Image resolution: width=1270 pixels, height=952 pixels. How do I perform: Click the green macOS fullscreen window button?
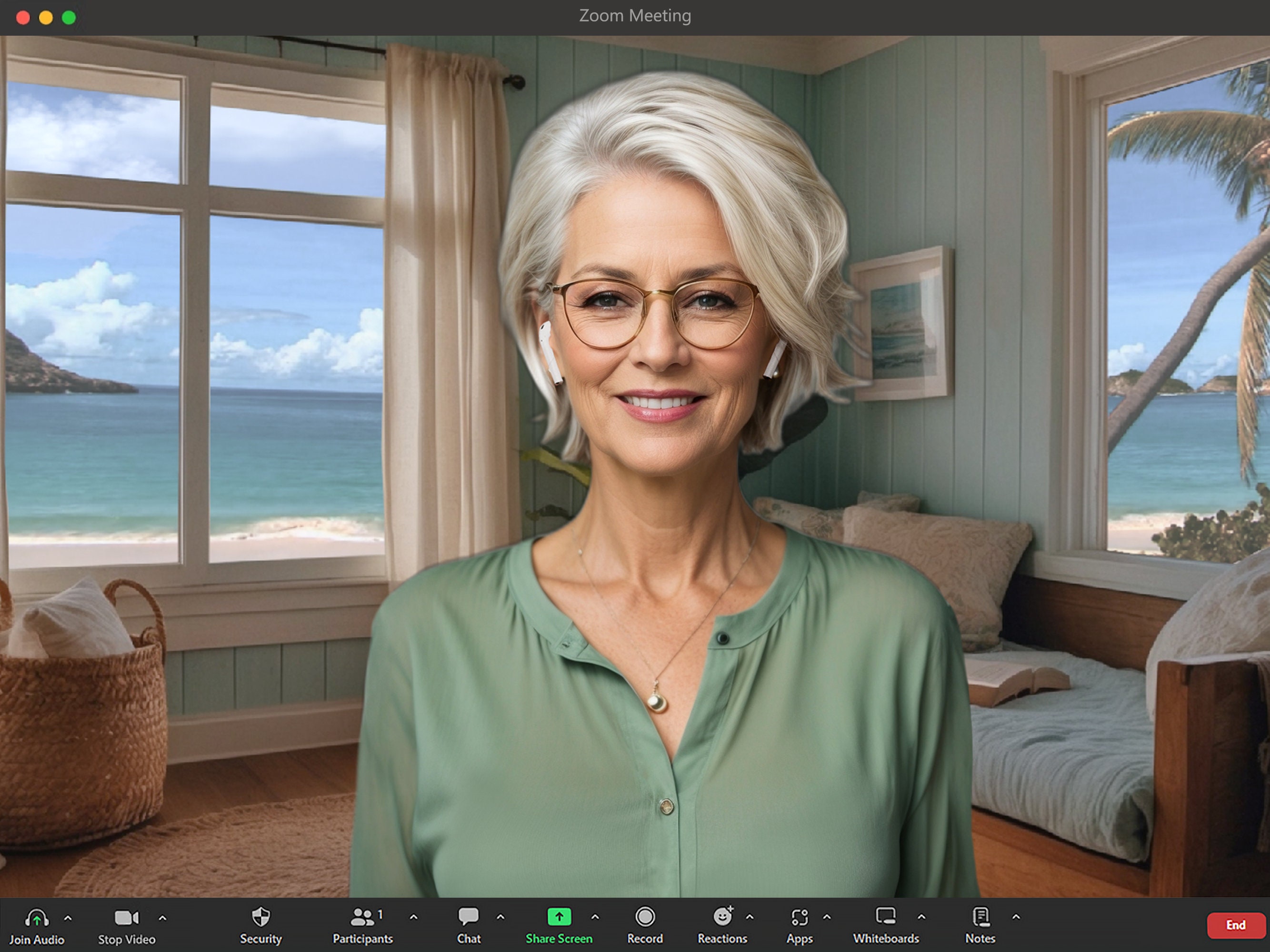pyautogui.click(x=69, y=18)
